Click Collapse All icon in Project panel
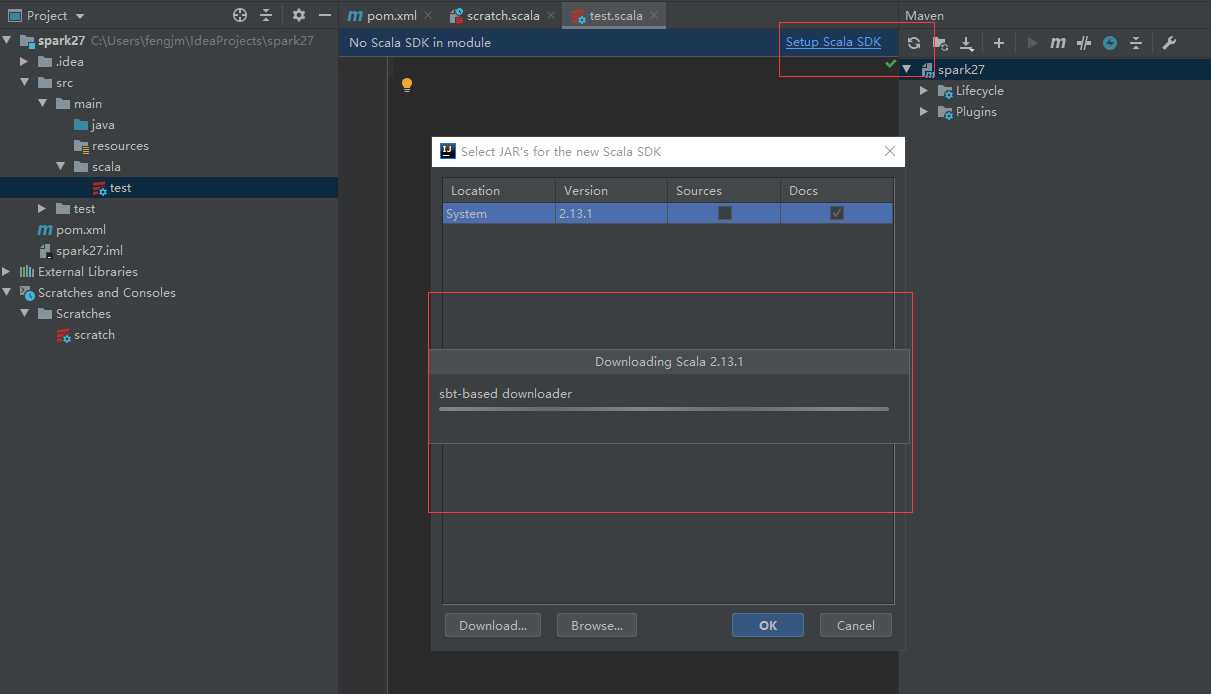This screenshot has width=1211, height=694. pyautogui.click(x=266, y=15)
